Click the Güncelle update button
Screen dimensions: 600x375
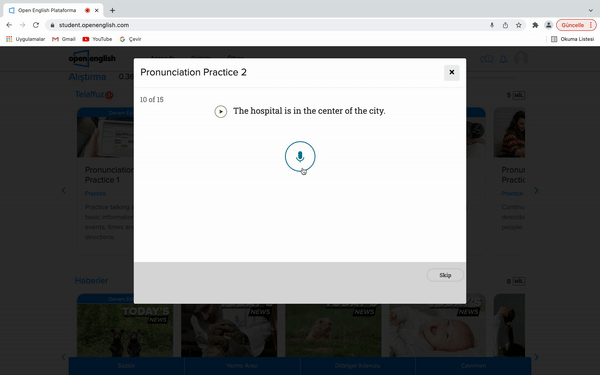point(576,25)
